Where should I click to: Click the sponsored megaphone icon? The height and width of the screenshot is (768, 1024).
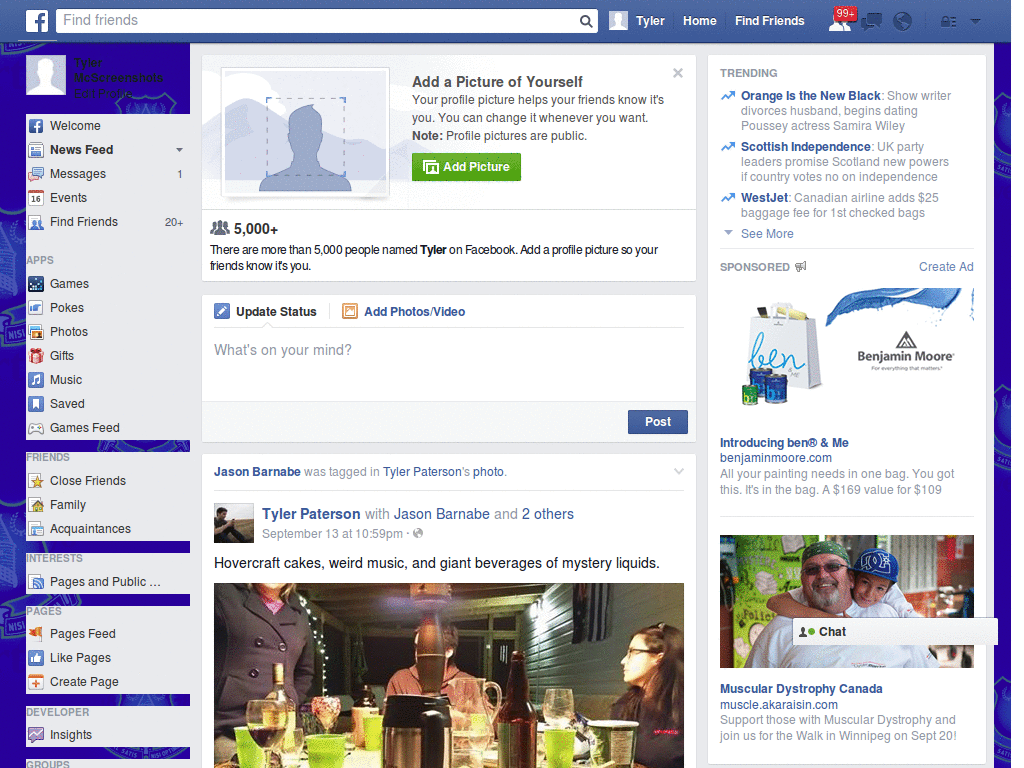tap(801, 266)
